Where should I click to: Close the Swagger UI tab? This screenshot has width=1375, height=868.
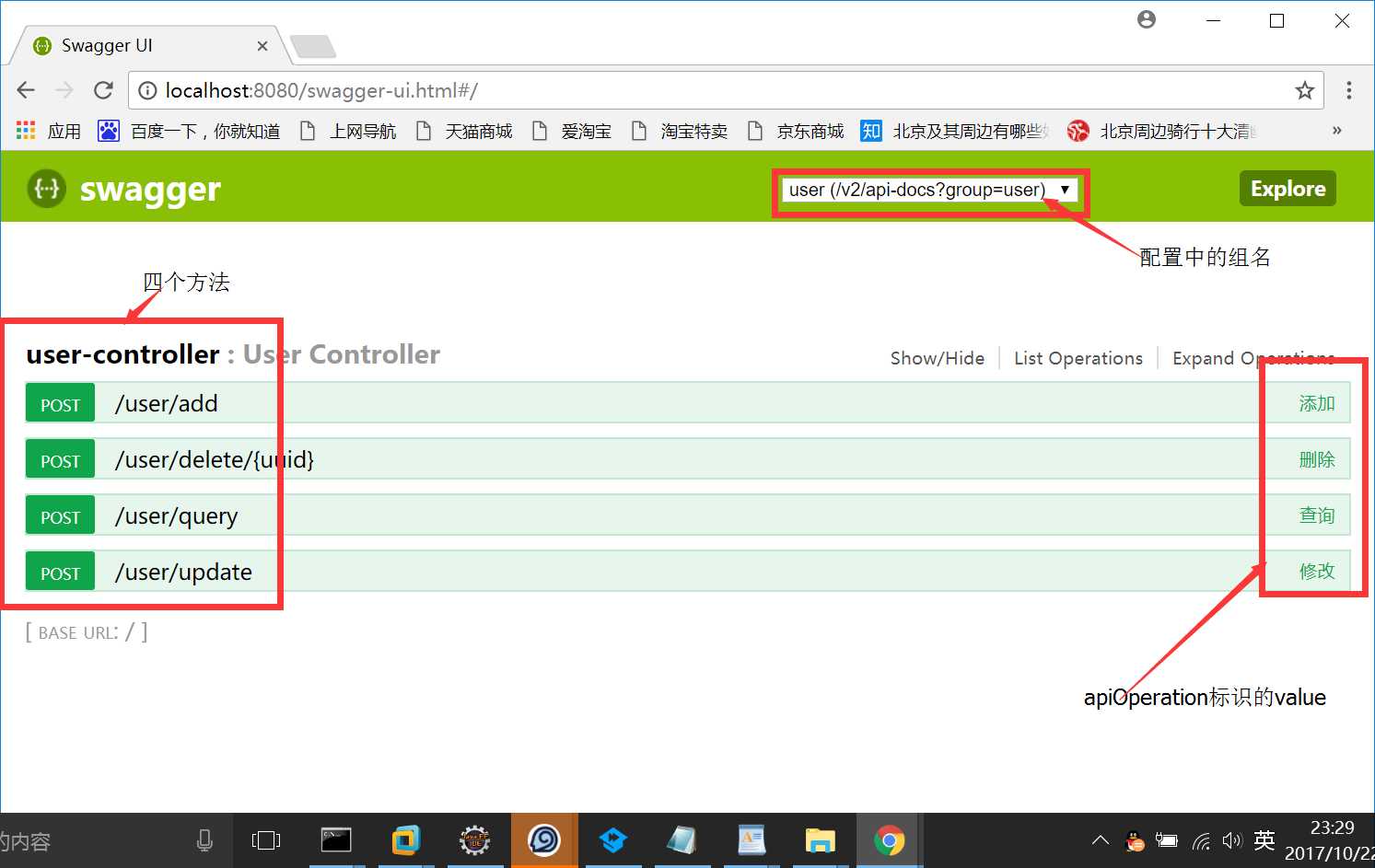tap(262, 46)
